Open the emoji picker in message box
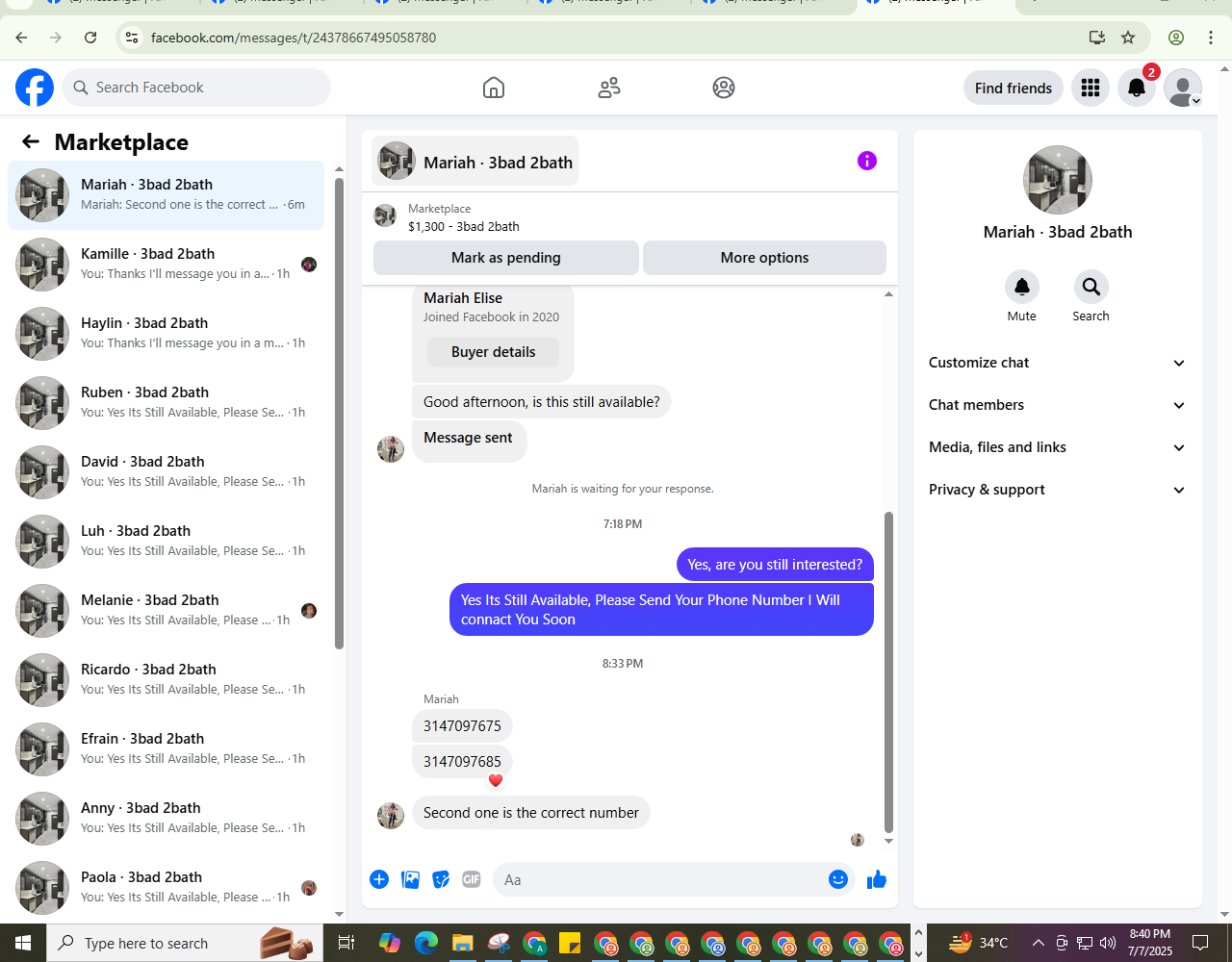1232x962 pixels. point(838,879)
